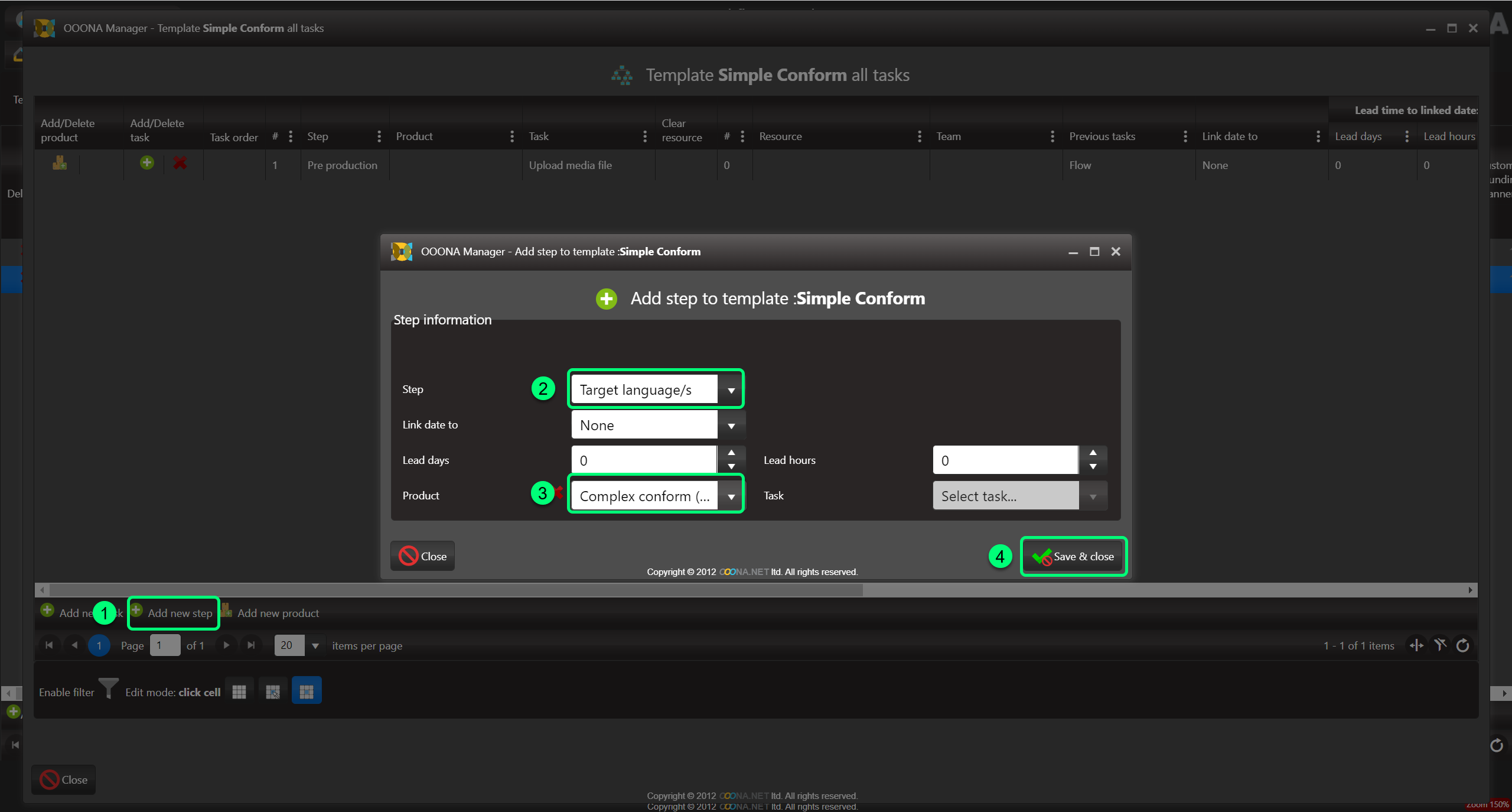The image size is (1512, 812).
Task: Click Save & close button
Action: [1073, 557]
